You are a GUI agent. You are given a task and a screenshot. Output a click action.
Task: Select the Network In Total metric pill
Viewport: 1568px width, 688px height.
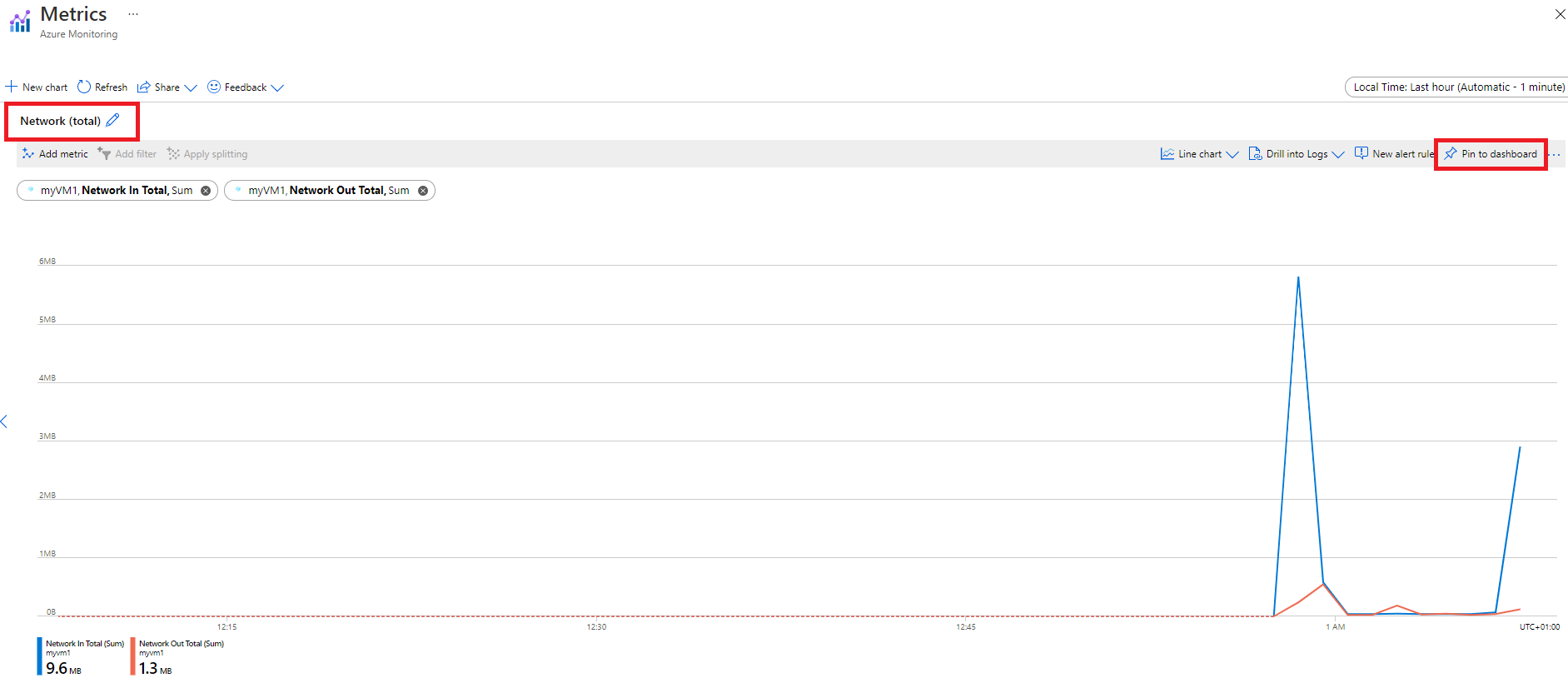pos(117,191)
